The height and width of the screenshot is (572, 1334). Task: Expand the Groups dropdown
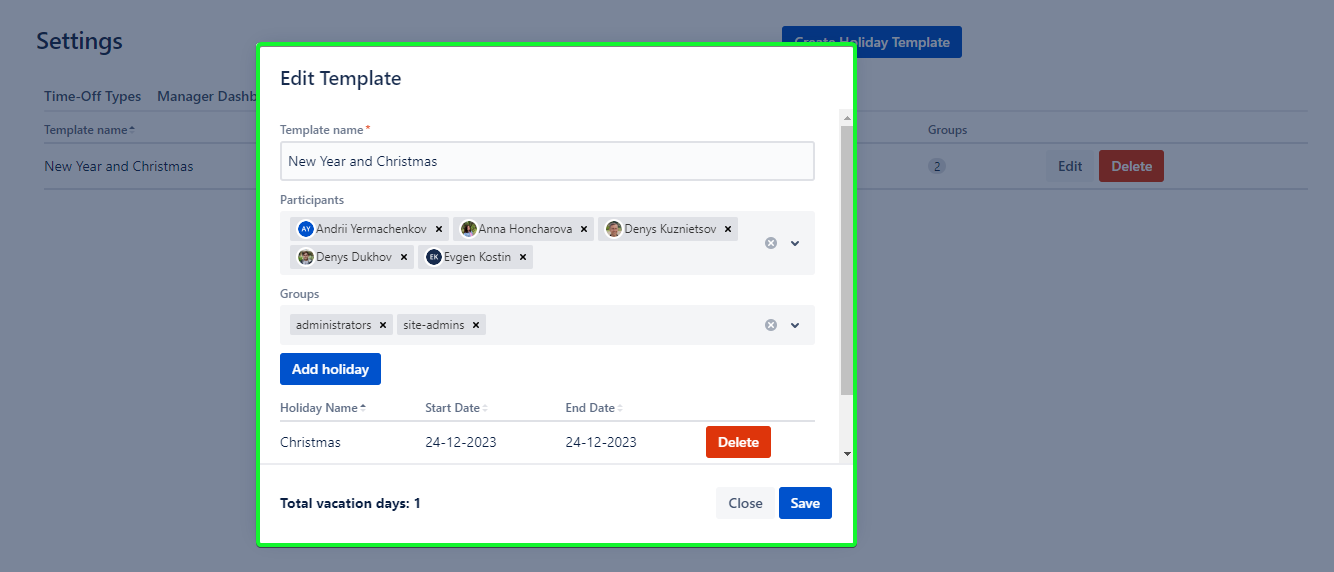tap(795, 325)
